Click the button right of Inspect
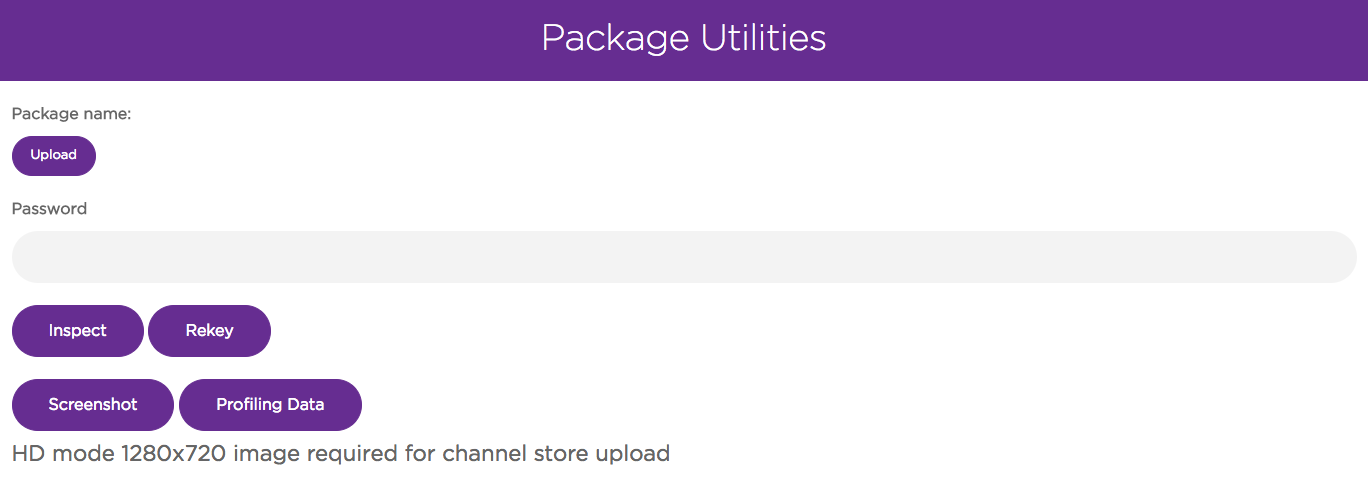The width and height of the screenshot is (1368, 485). (x=209, y=331)
